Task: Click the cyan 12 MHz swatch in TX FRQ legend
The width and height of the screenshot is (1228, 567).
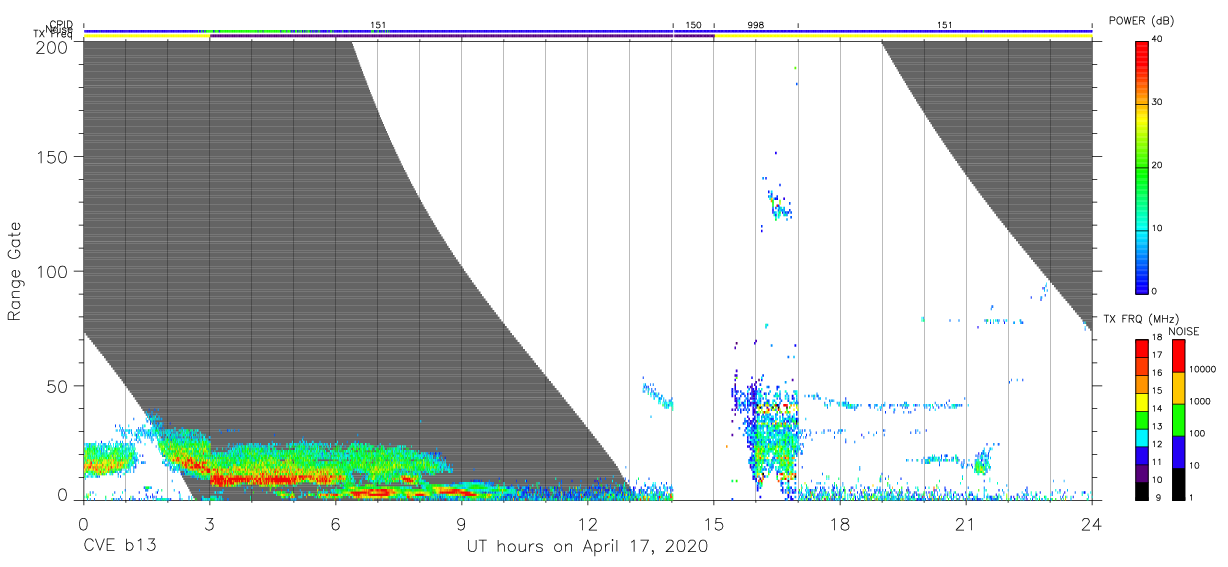Action: pyautogui.click(x=1142, y=436)
